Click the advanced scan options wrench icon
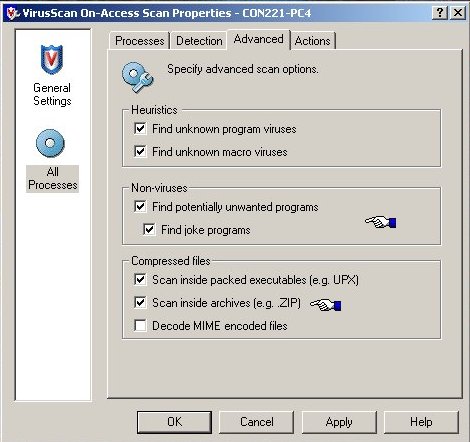 [x=138, y=77]
